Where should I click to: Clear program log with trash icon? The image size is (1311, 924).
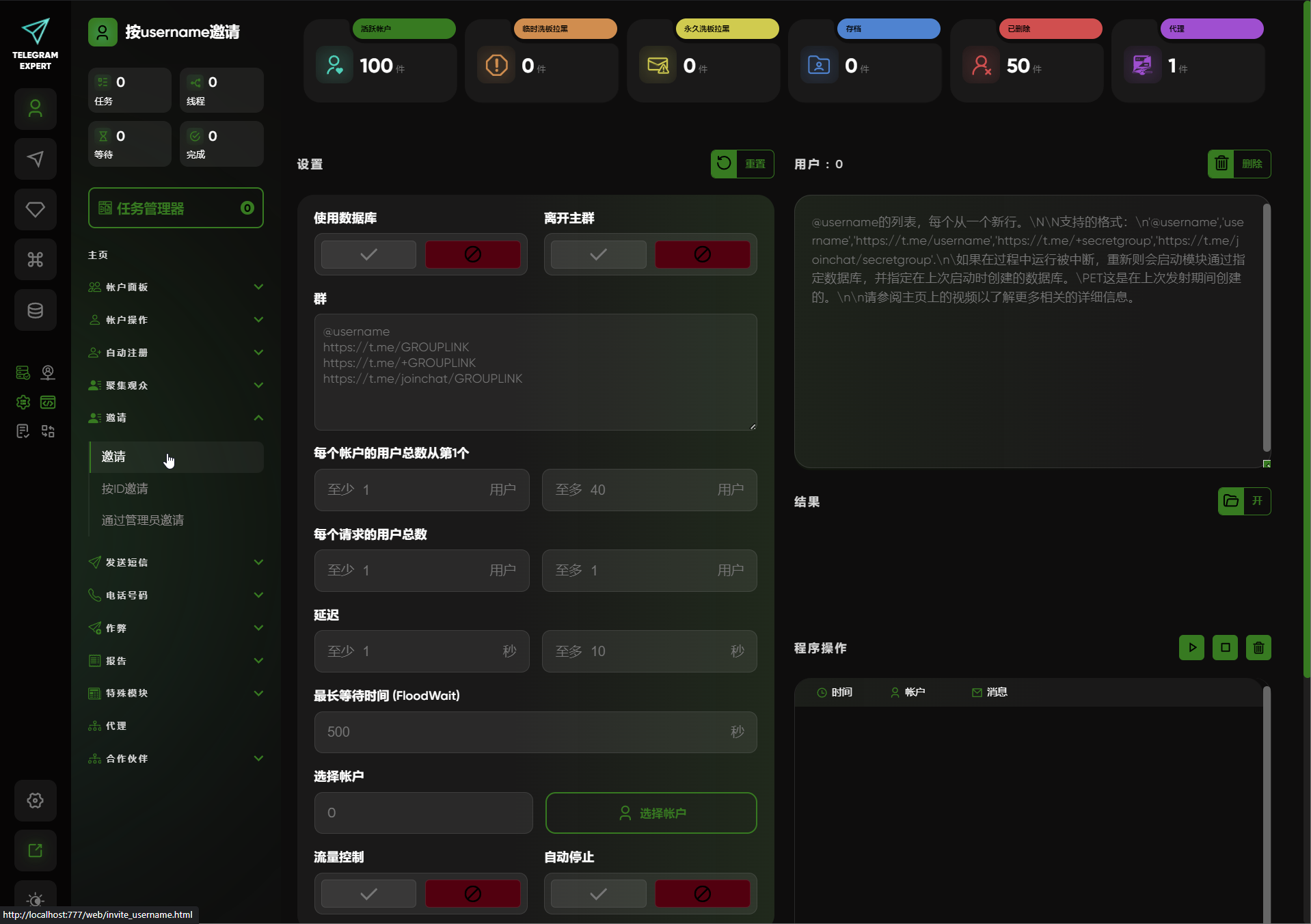coord(1258,647)
